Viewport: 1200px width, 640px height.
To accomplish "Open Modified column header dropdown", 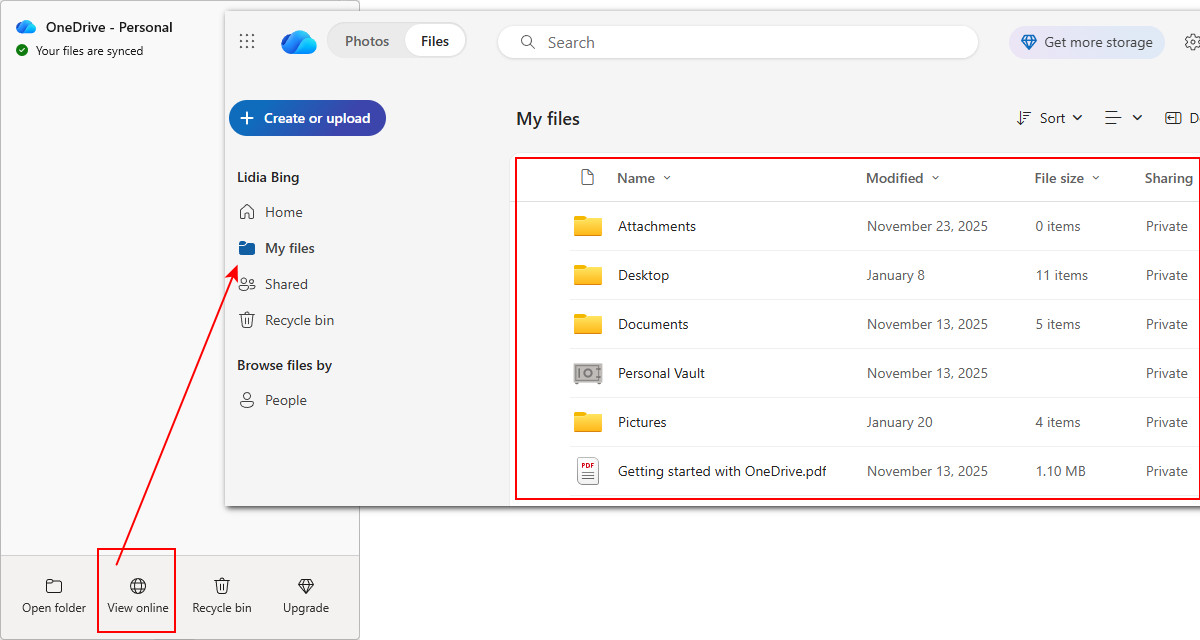I will (903, 178).
